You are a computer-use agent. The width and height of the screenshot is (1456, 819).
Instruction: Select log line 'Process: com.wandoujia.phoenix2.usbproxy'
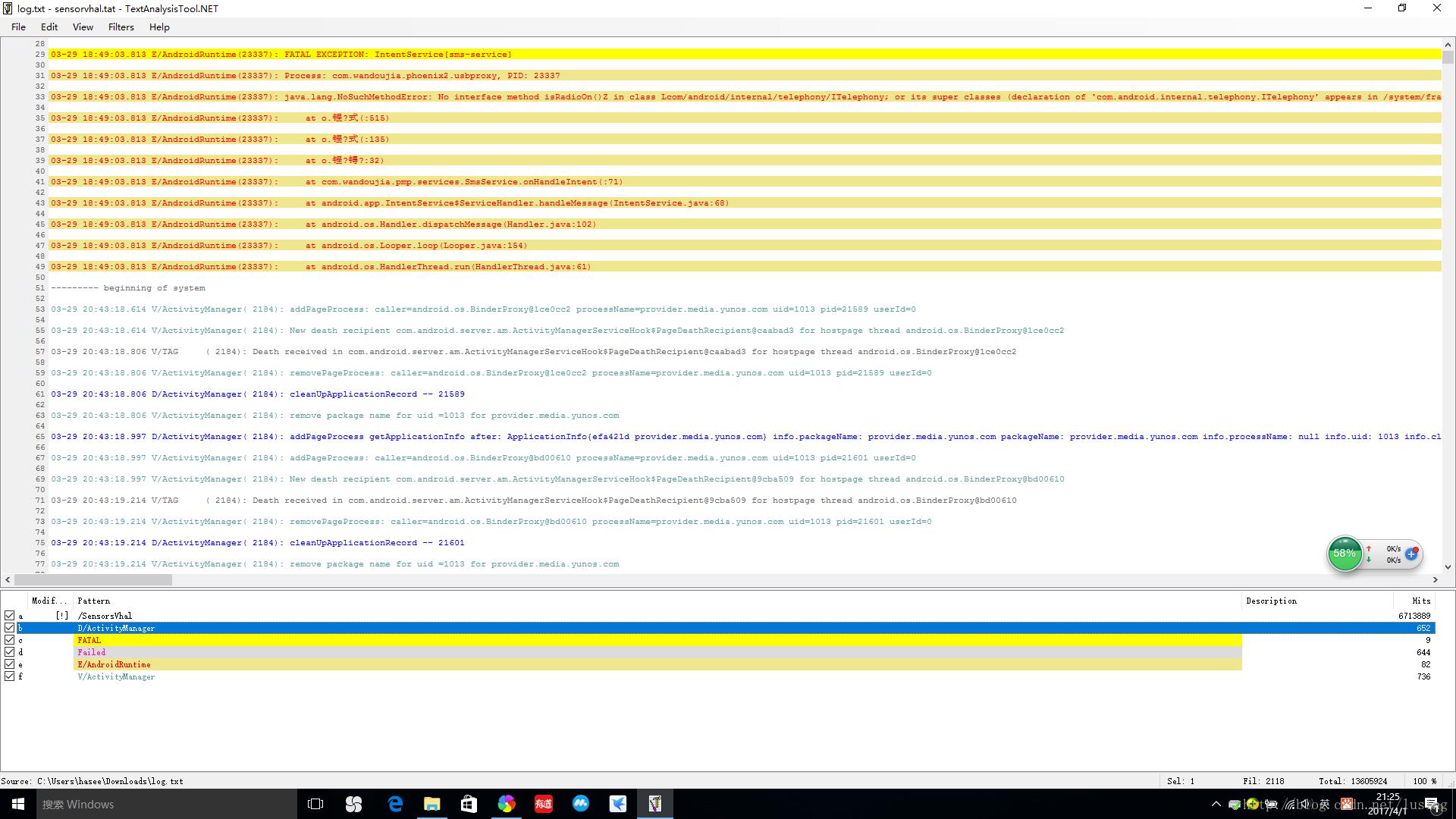pyautogui.click(x=745, y=76)
